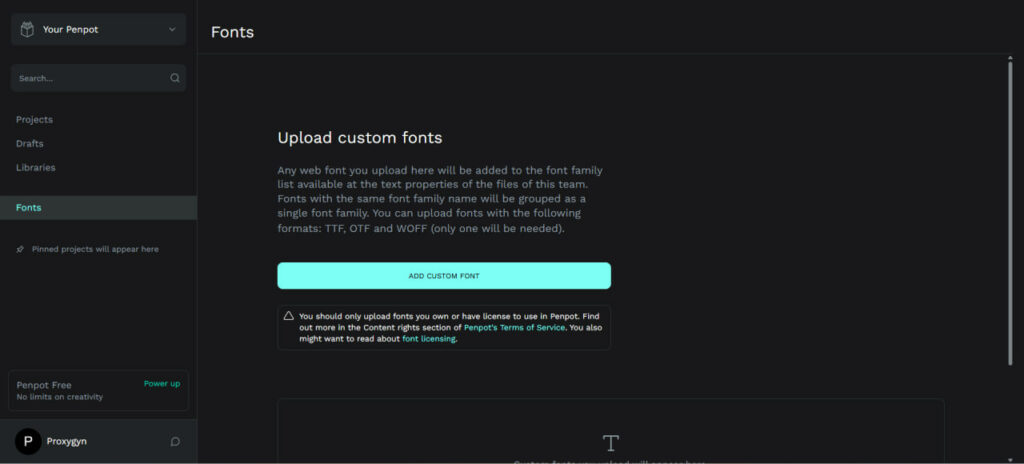Open Drafts in the sidebar
The width and height of the screenshot is (1024, 464).
point(29,143)
